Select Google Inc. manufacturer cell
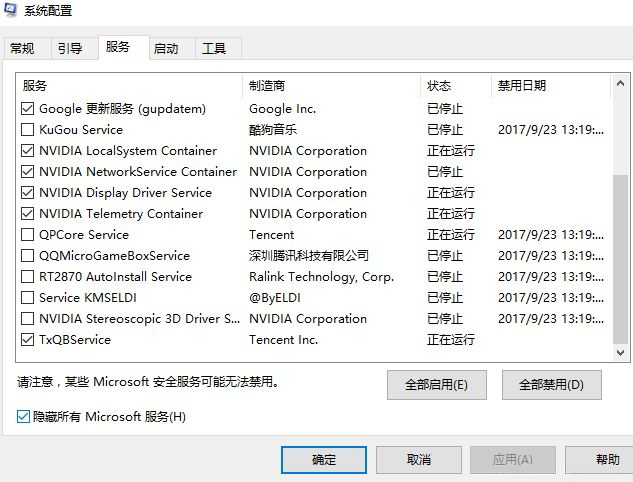The image size is (633, 482). [x=283, y=109]
